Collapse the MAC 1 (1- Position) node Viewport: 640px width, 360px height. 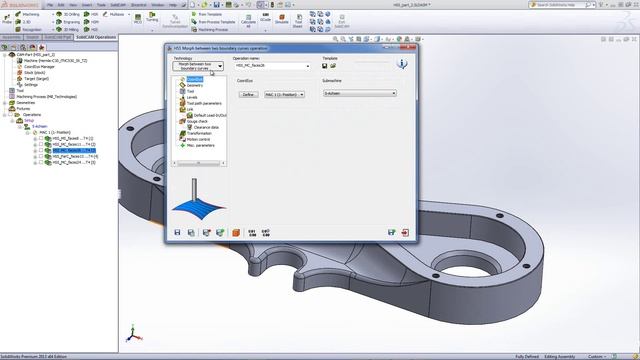[x=27, y=133]
